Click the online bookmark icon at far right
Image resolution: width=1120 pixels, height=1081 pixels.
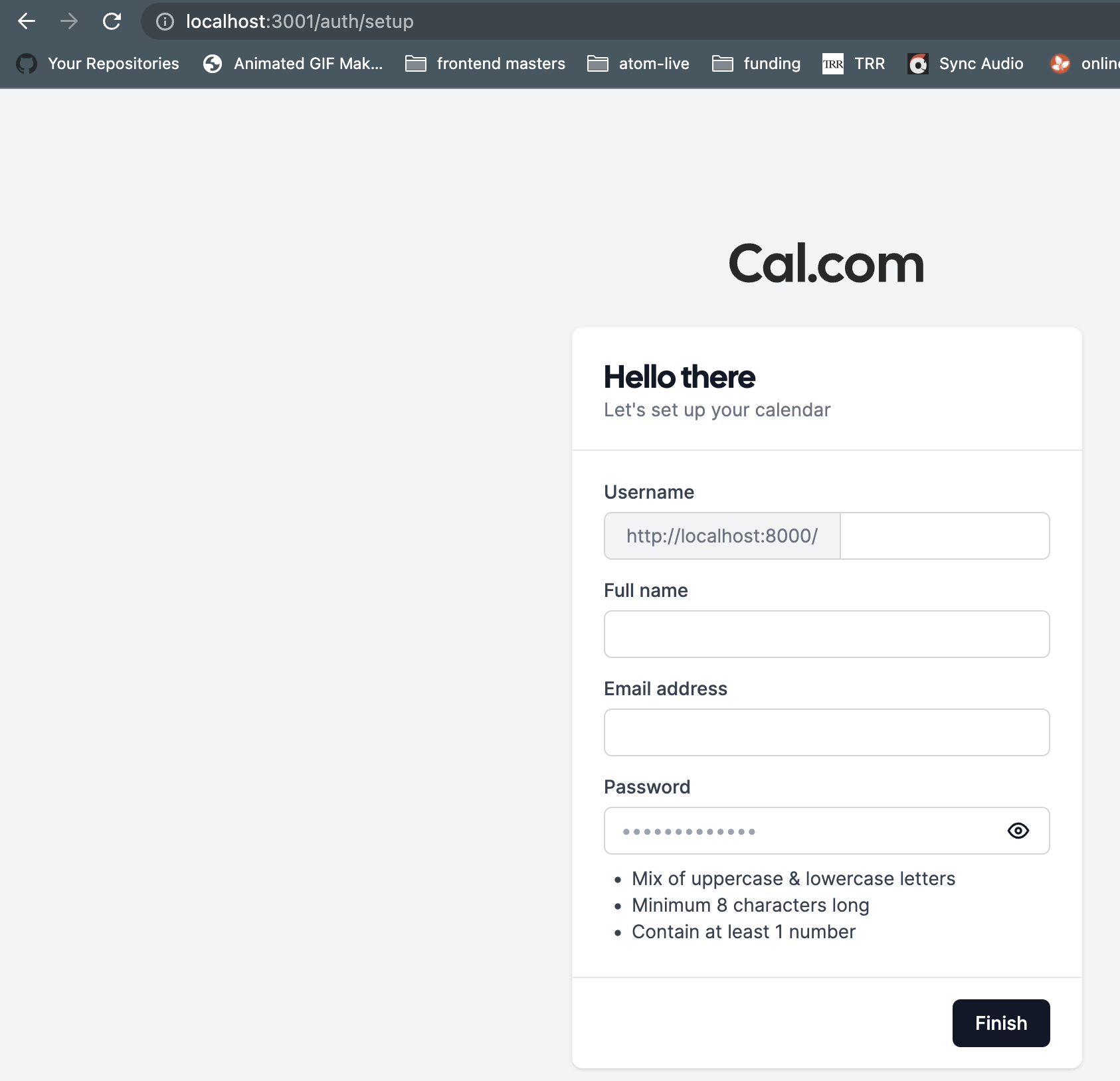pyautogui.click(x=1059, y=63)
